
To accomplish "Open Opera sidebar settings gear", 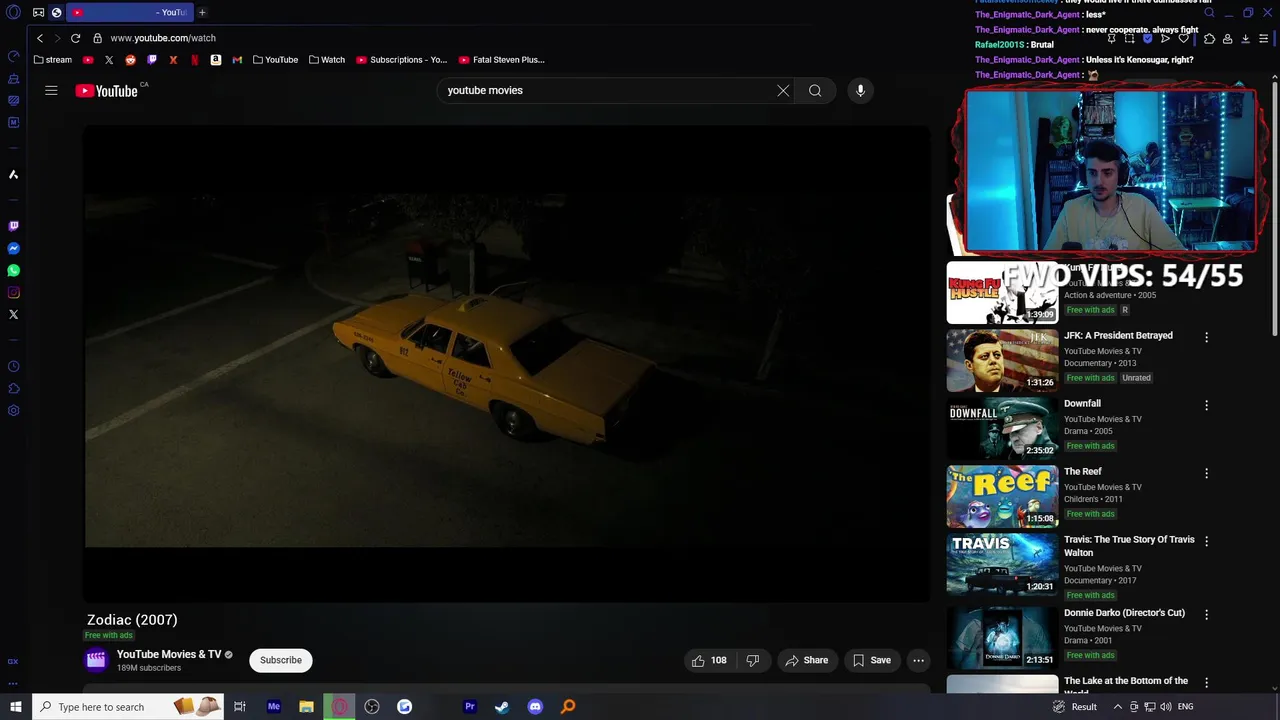I will tap(13, 410).
